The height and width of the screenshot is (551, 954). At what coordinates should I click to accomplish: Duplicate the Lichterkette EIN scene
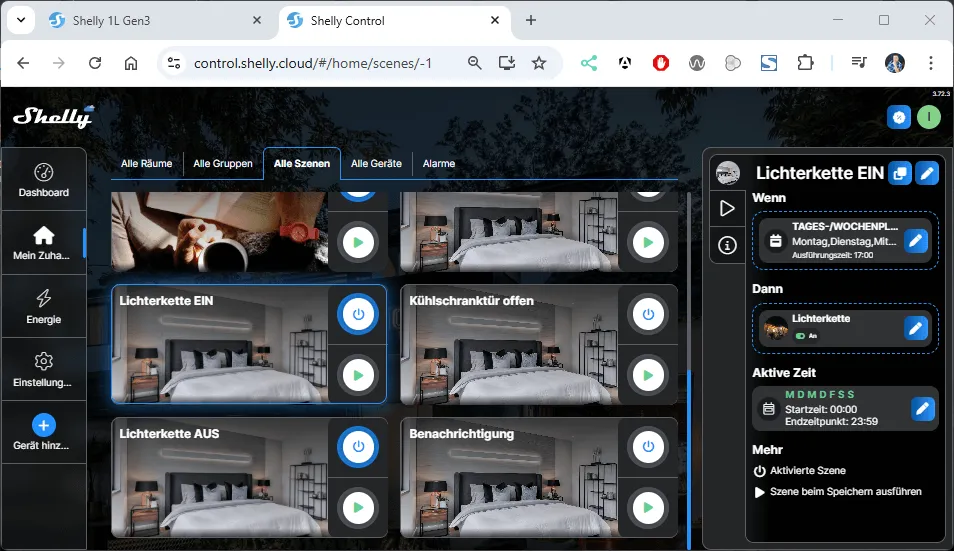click(899, 173)
